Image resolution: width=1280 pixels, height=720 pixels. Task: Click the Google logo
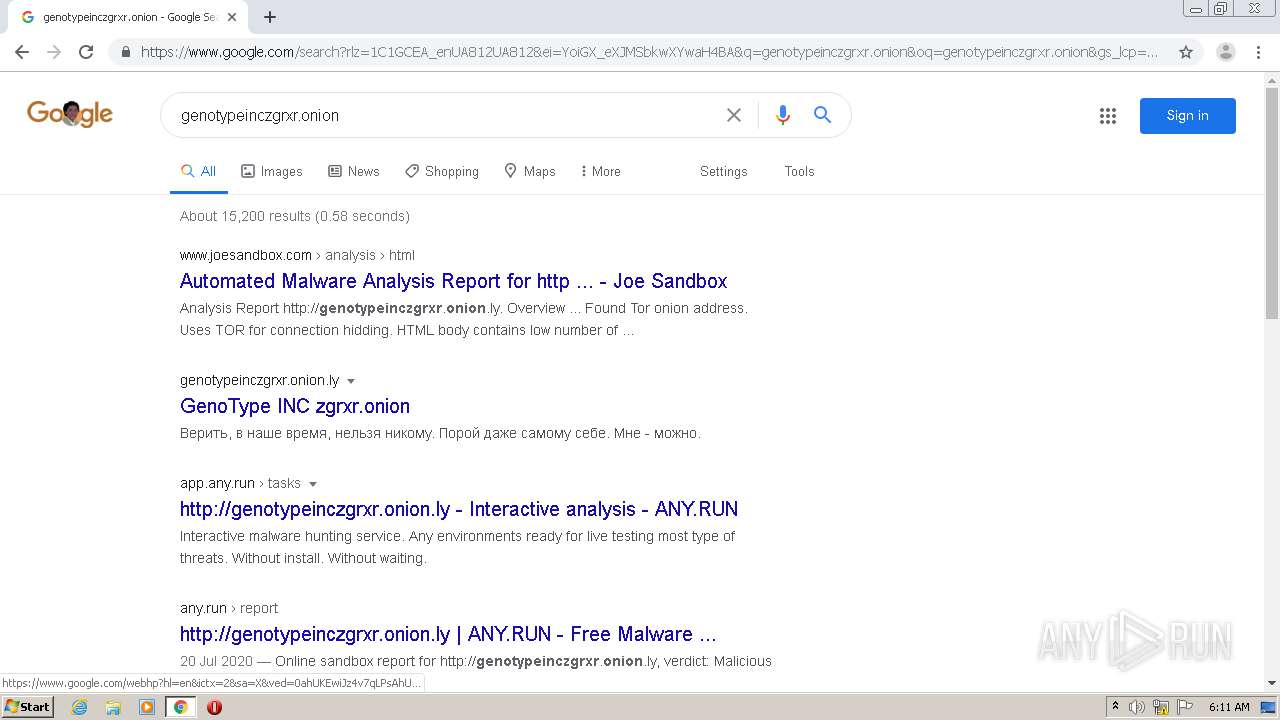pos(70,113)
